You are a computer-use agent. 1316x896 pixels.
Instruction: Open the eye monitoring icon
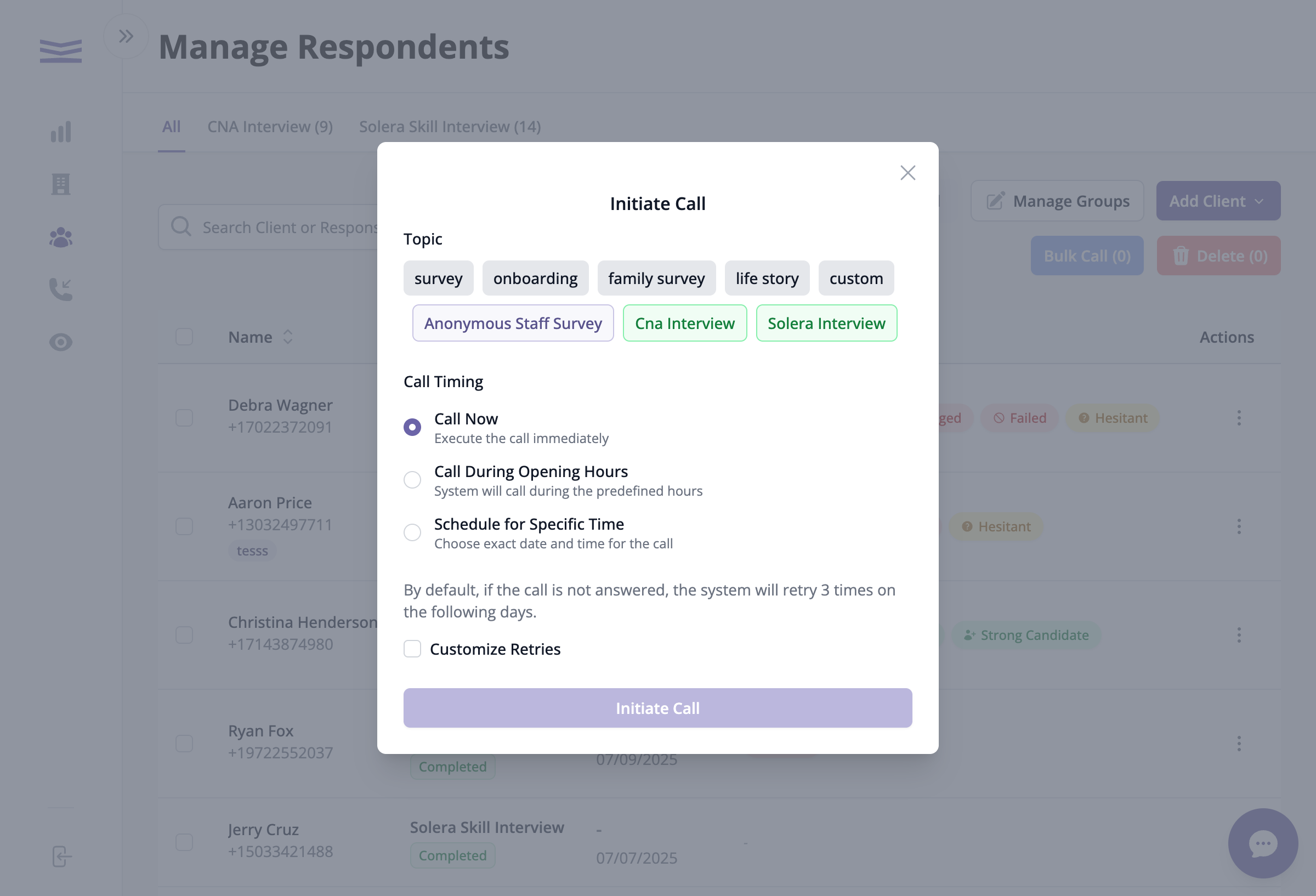(60, 342)
